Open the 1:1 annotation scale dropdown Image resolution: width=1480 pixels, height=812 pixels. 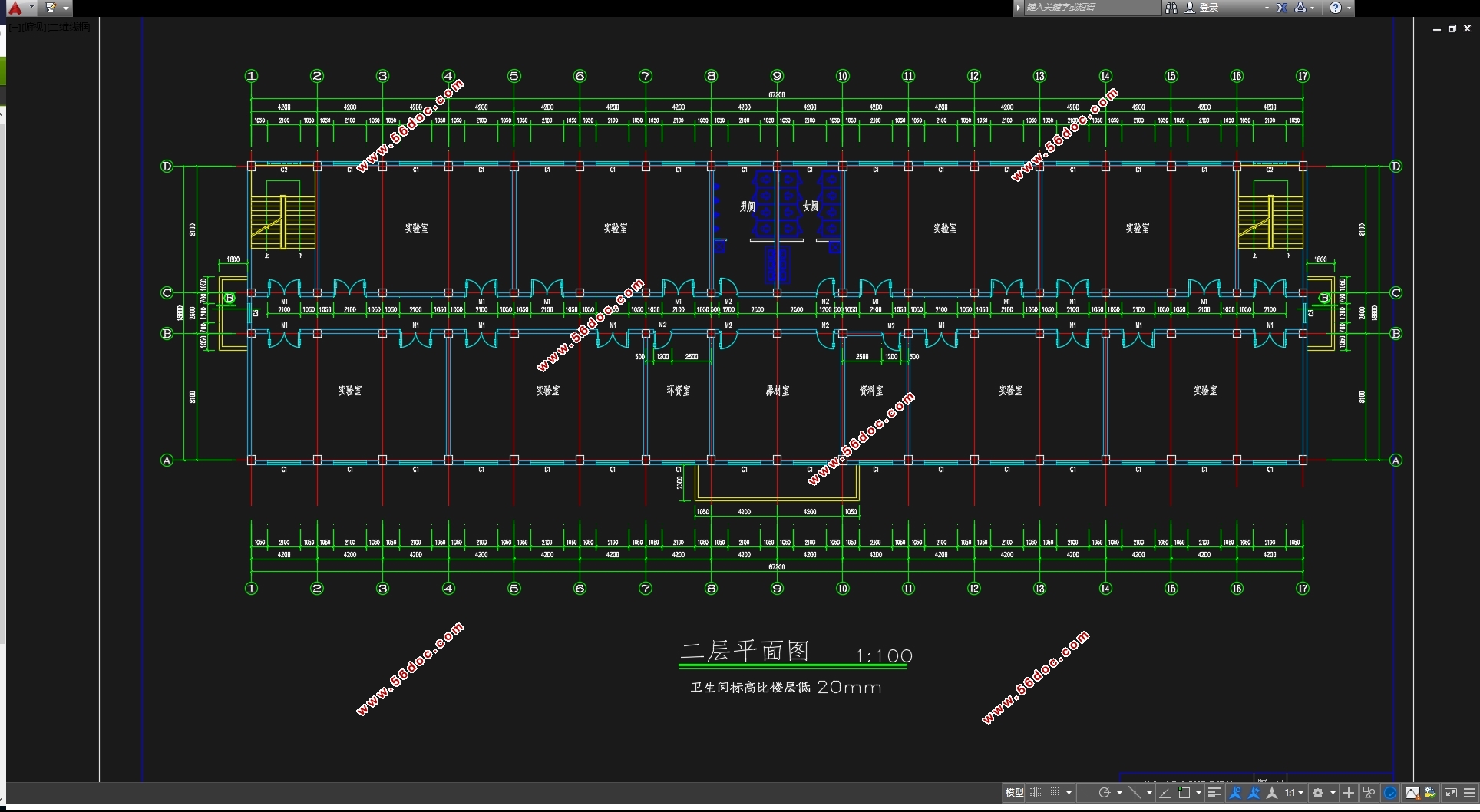pyautogui.click(x=1294, y=793)
